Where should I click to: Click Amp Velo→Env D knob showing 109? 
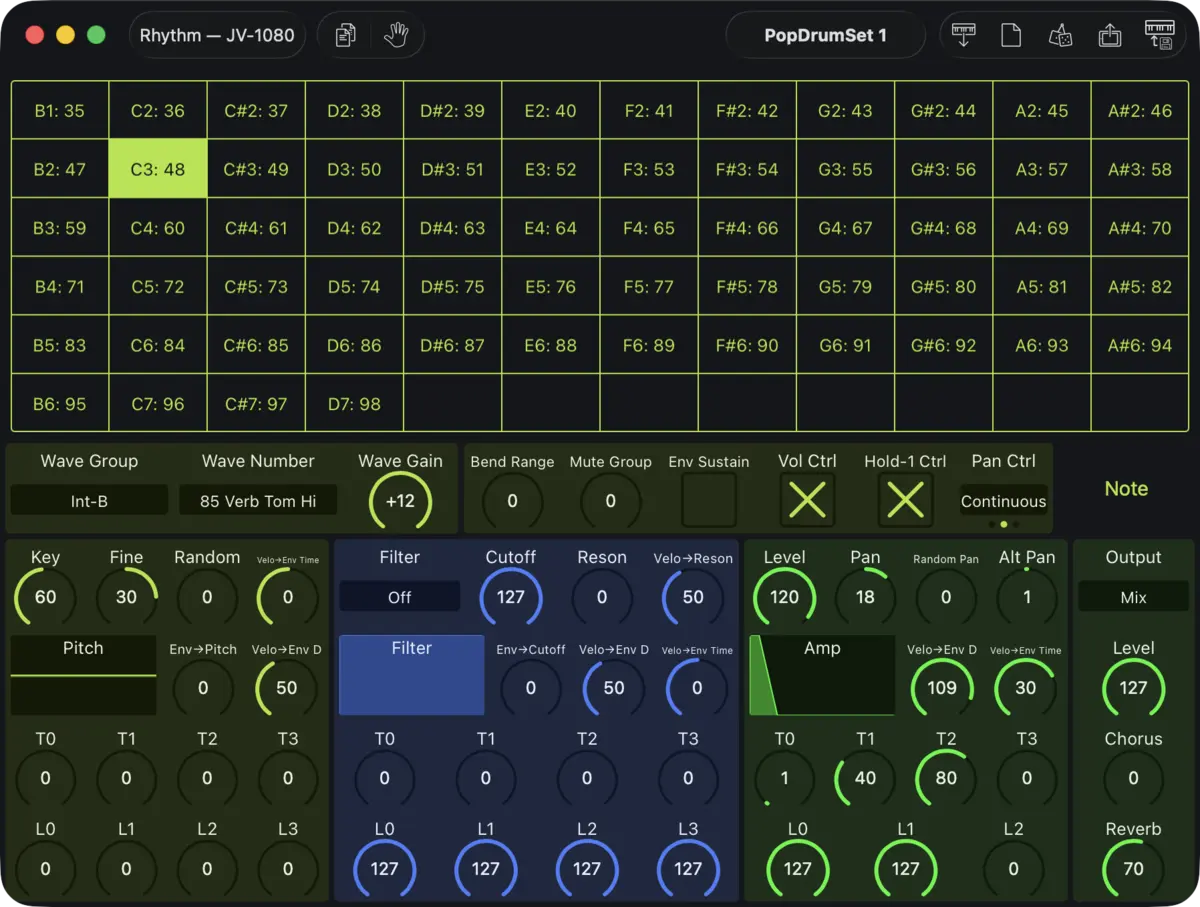click(941, 688)
